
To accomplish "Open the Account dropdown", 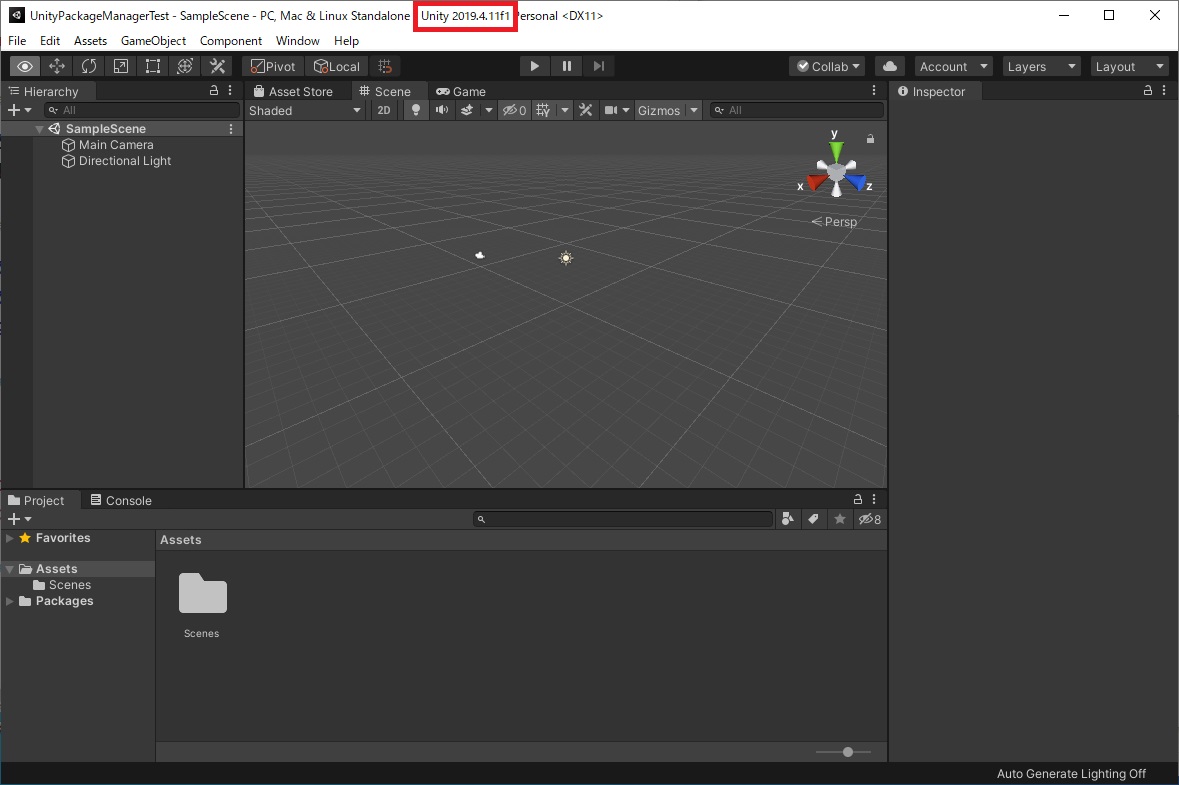I will point(953,66).
